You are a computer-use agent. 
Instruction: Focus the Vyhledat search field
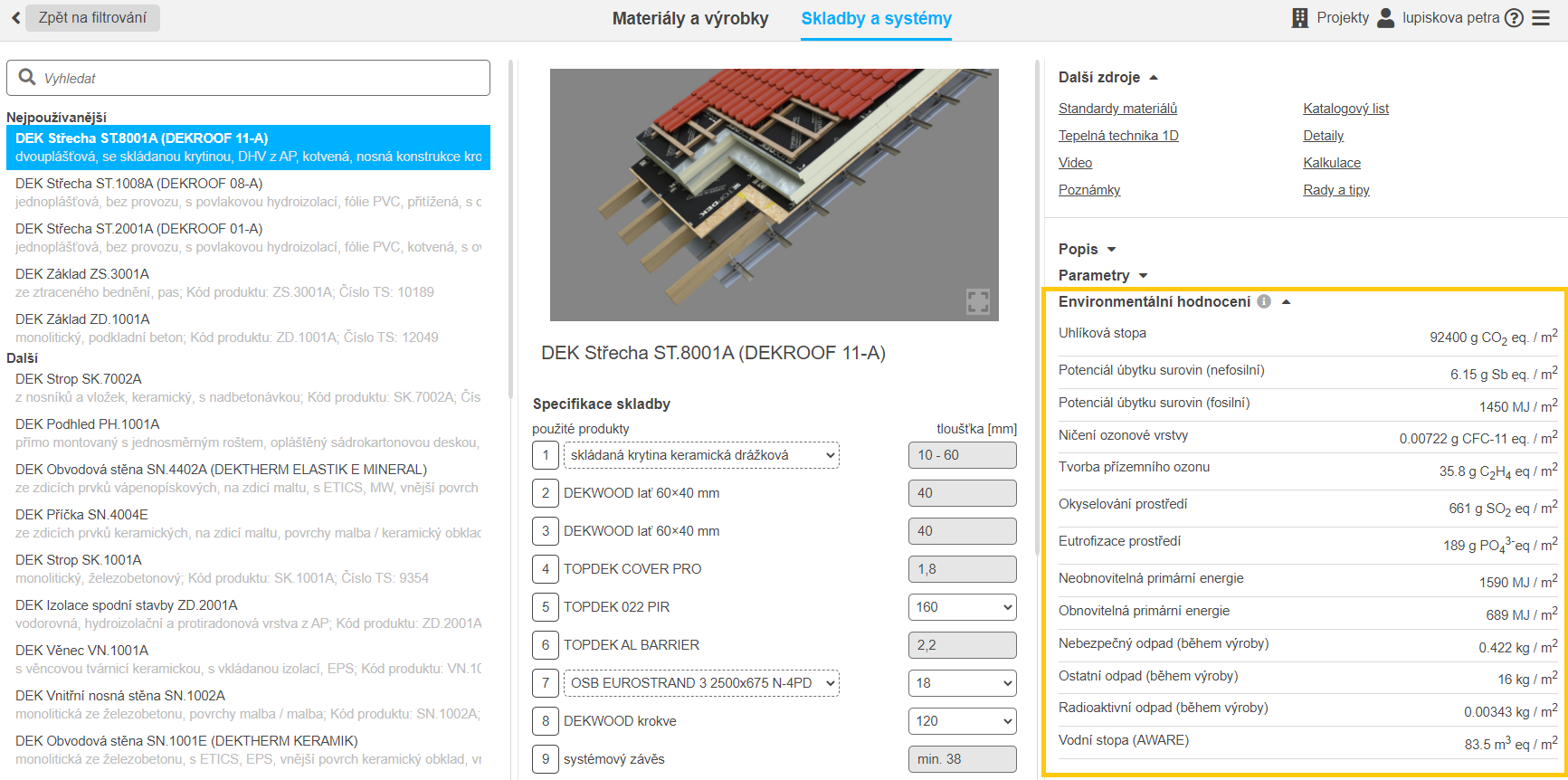(248, 78)
